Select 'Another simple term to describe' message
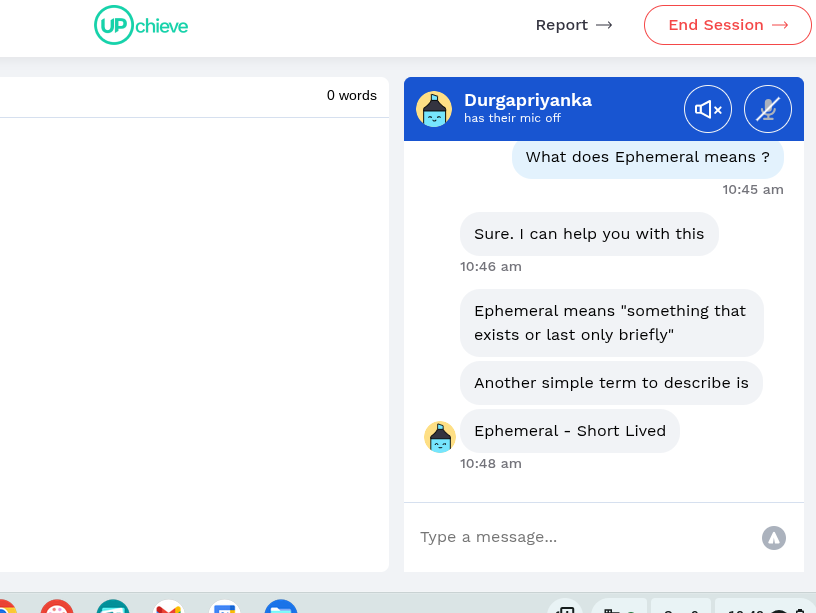The height and width of the screenshot is (613, 816). coord(611,383)
